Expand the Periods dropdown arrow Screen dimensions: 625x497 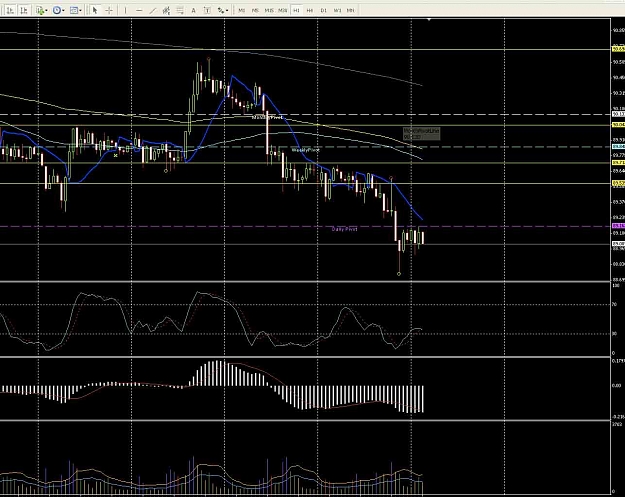pos(63,11)
